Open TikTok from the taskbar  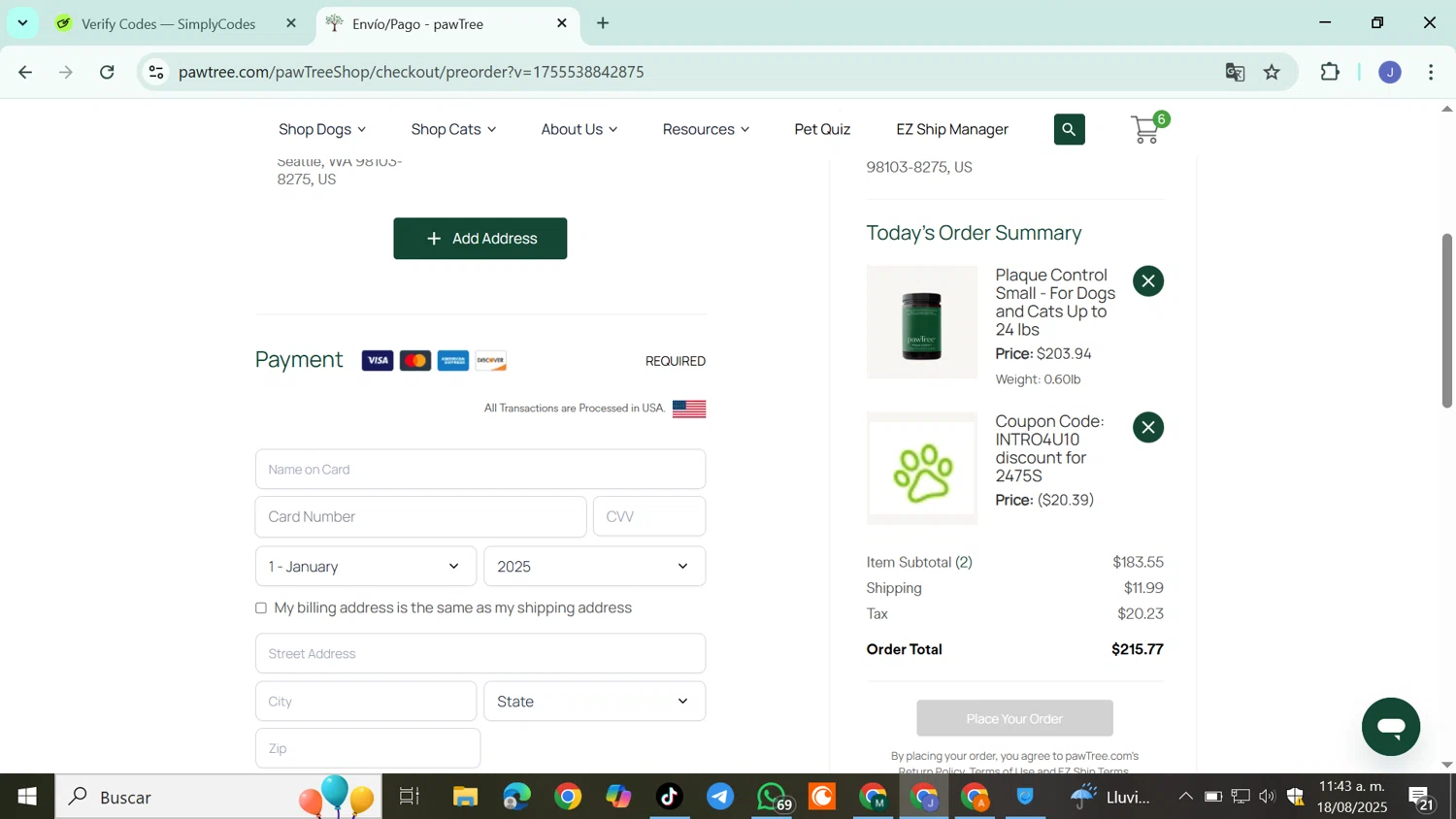(x=669, y=797)
